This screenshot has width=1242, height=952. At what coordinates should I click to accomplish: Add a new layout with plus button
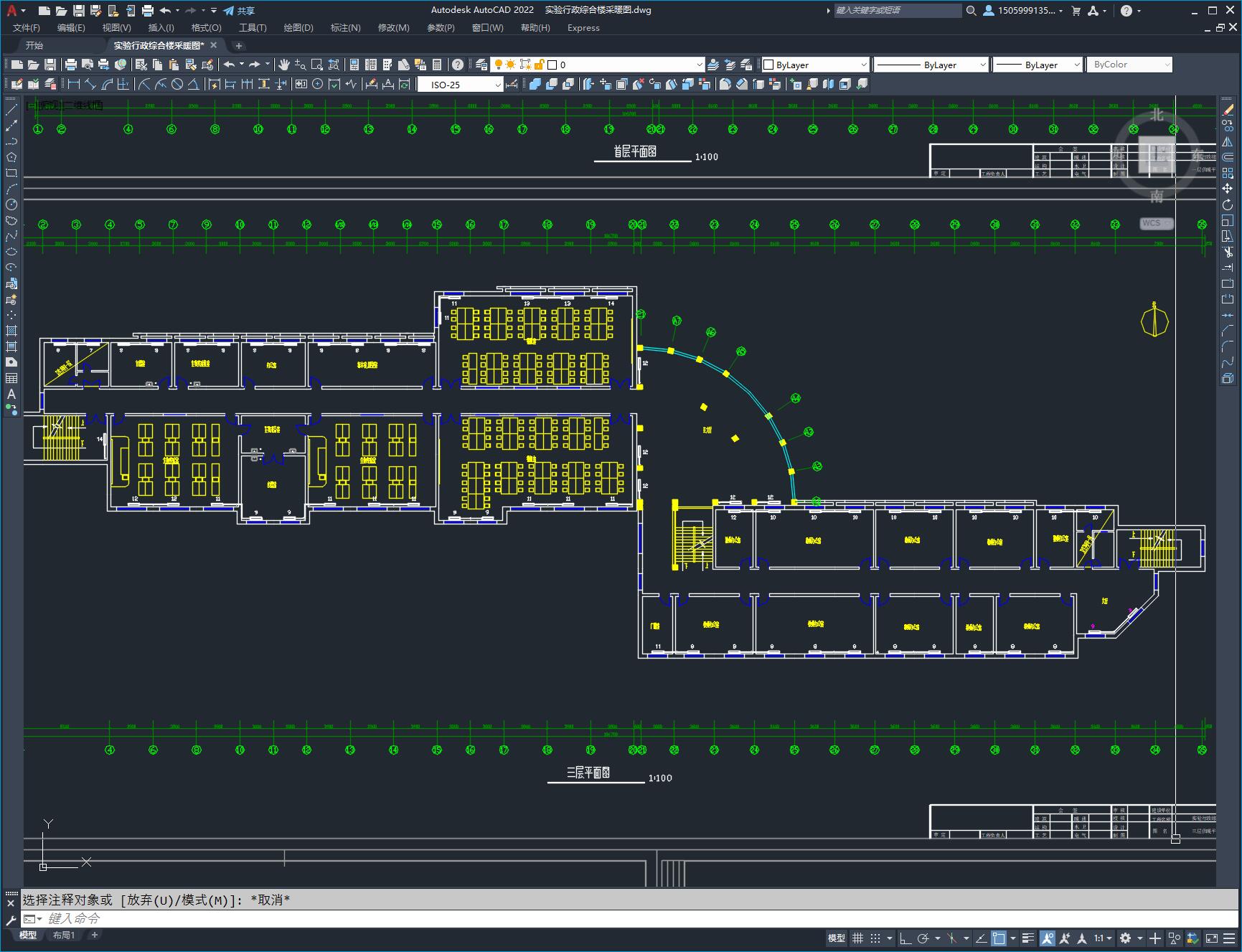tap(94, 935)
